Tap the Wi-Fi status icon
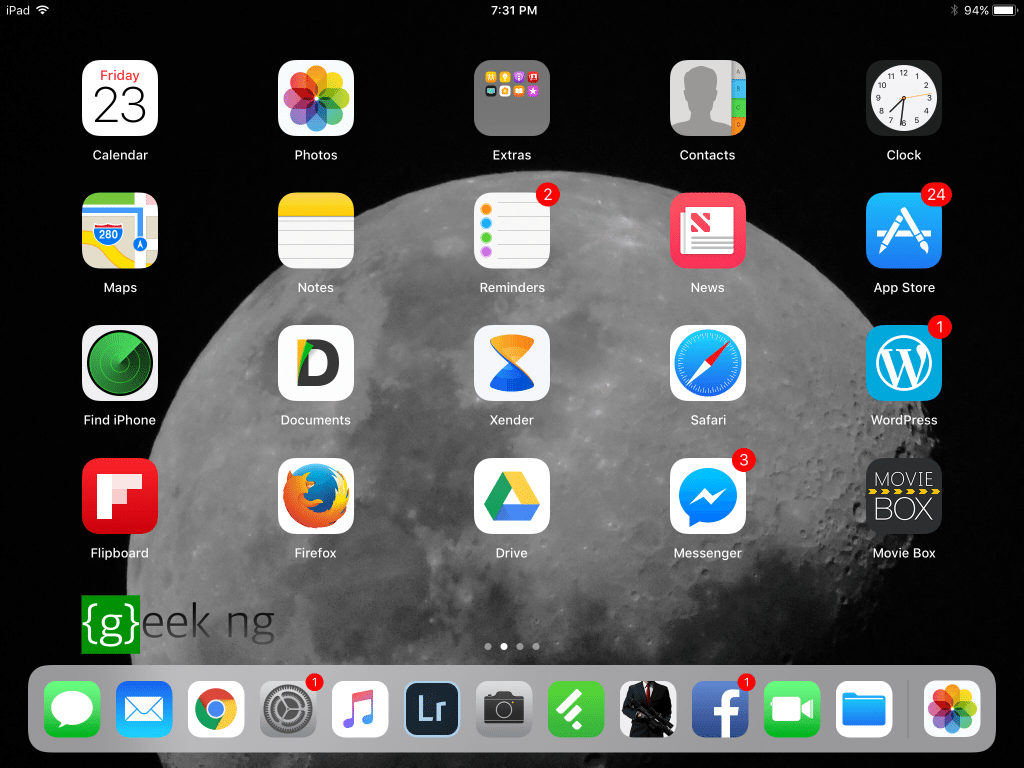Image resolution: width=1024 pixels, height=768 pixels. coord(43,10)
